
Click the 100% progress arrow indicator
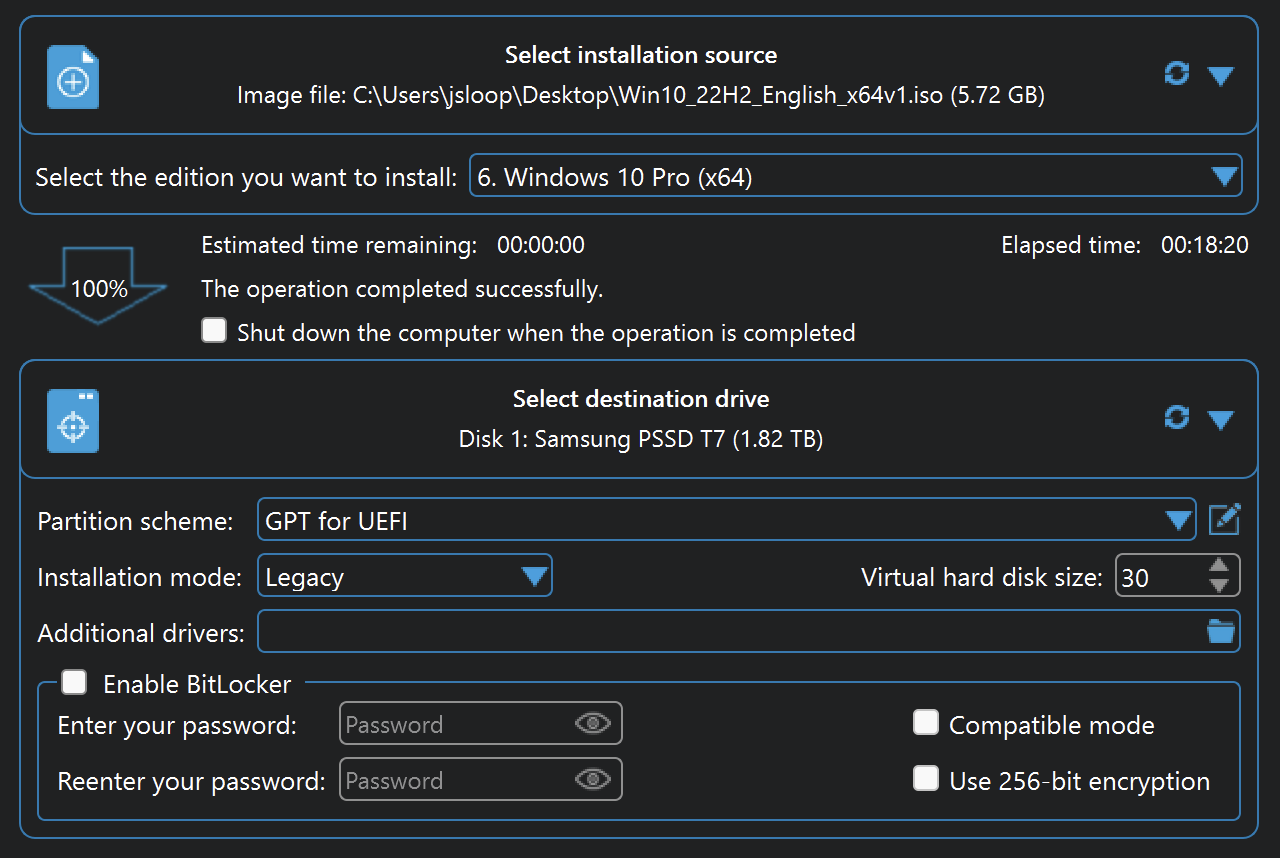point(98,289)
